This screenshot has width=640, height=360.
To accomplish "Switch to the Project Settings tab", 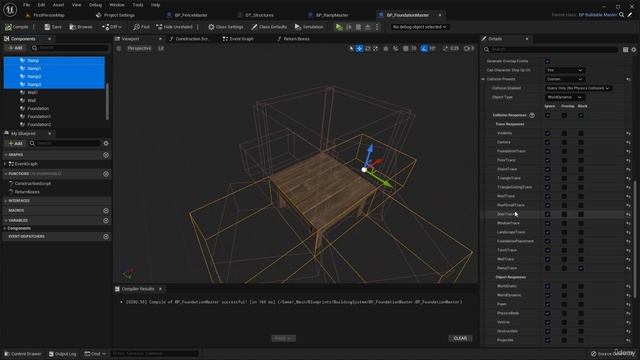I will click(x=119, y=15).
